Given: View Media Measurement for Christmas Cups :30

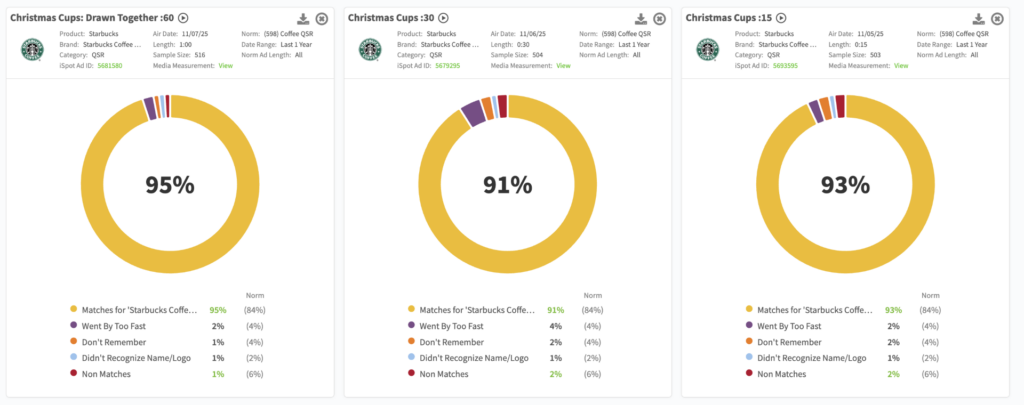Looking at the screenshot, I should tap(564, 66).
